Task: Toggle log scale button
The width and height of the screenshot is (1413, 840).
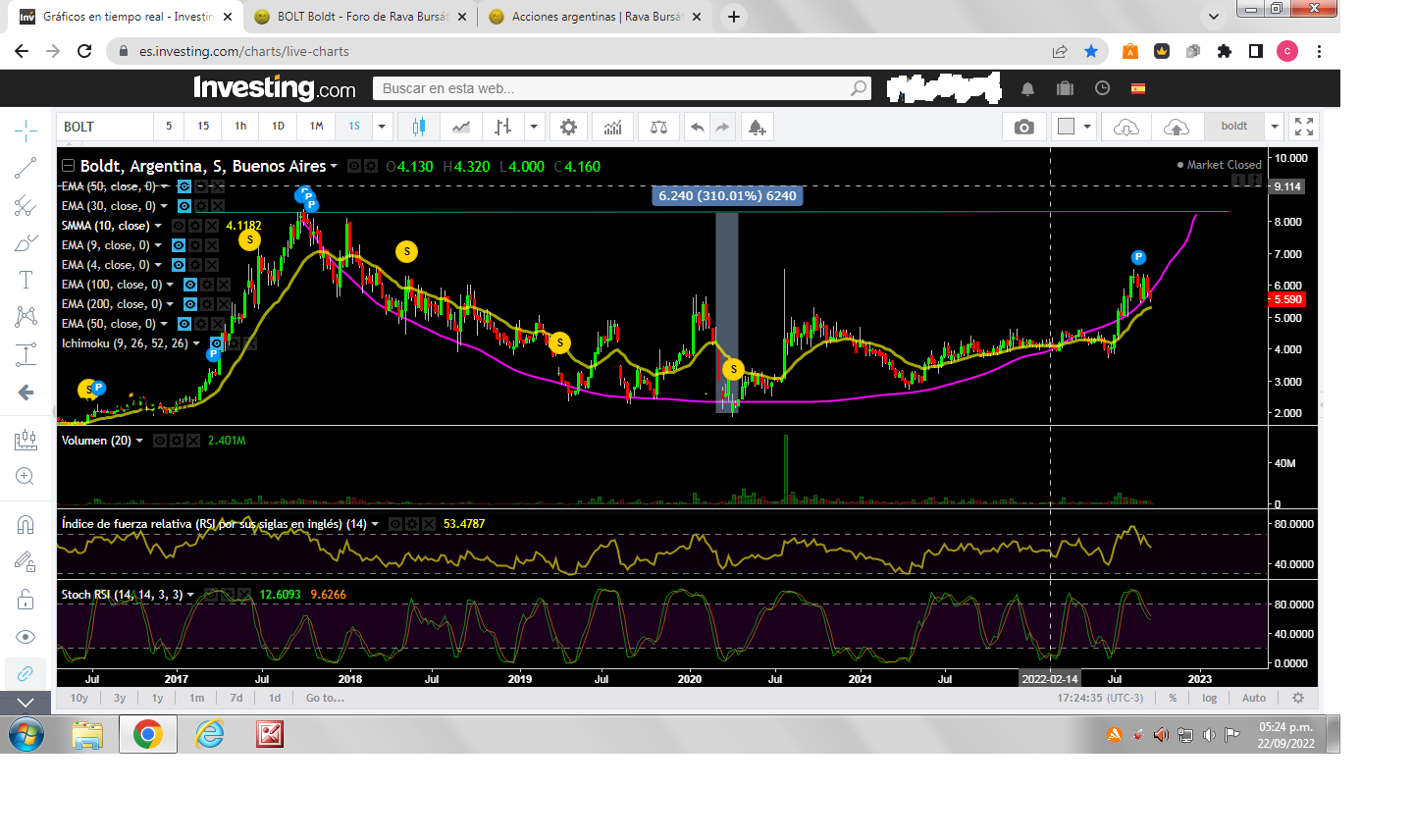Action: (x=1209, y=698)
